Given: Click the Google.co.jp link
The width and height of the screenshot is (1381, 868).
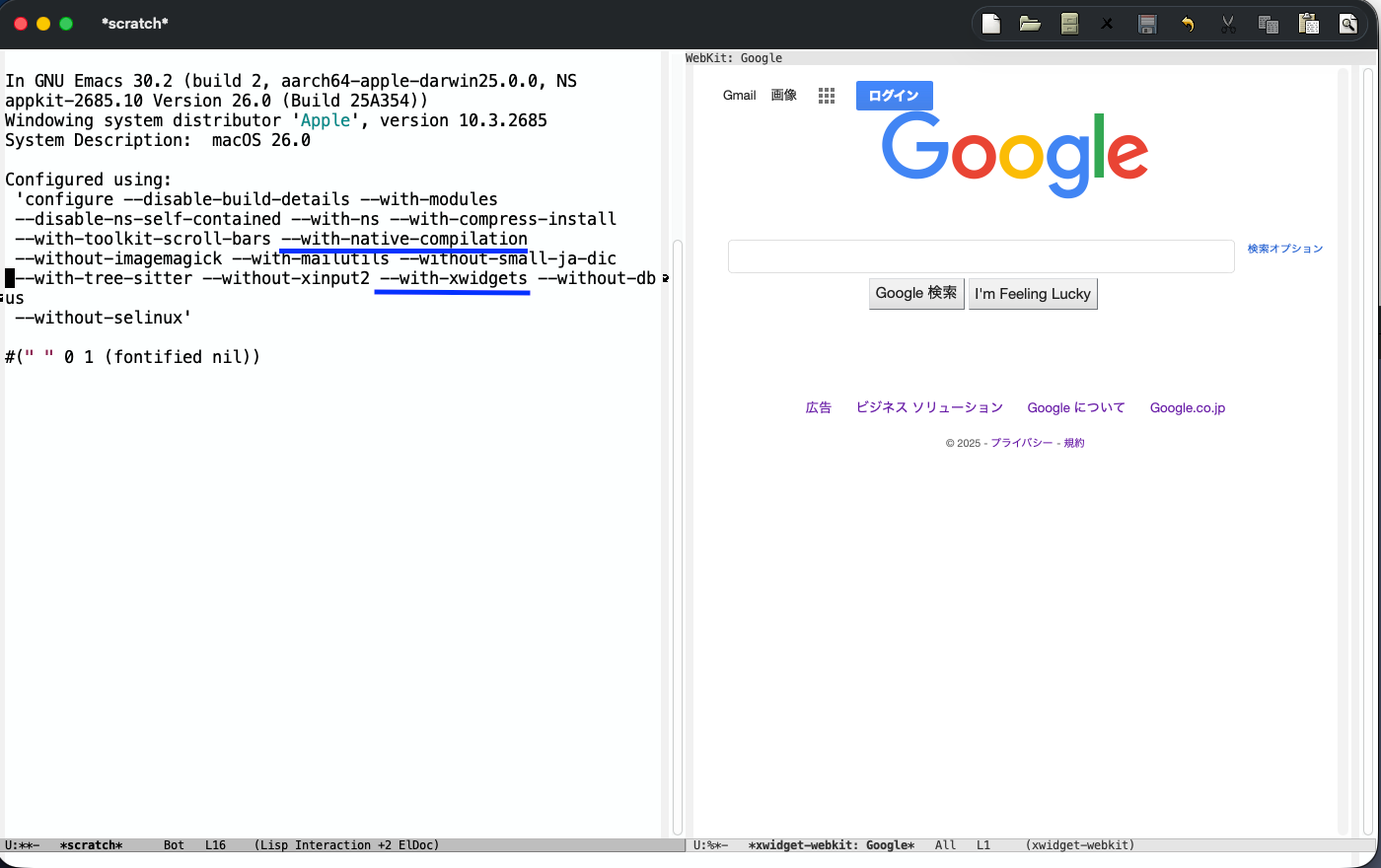Looking at the screenshot, I should (x=1188, y=407).
